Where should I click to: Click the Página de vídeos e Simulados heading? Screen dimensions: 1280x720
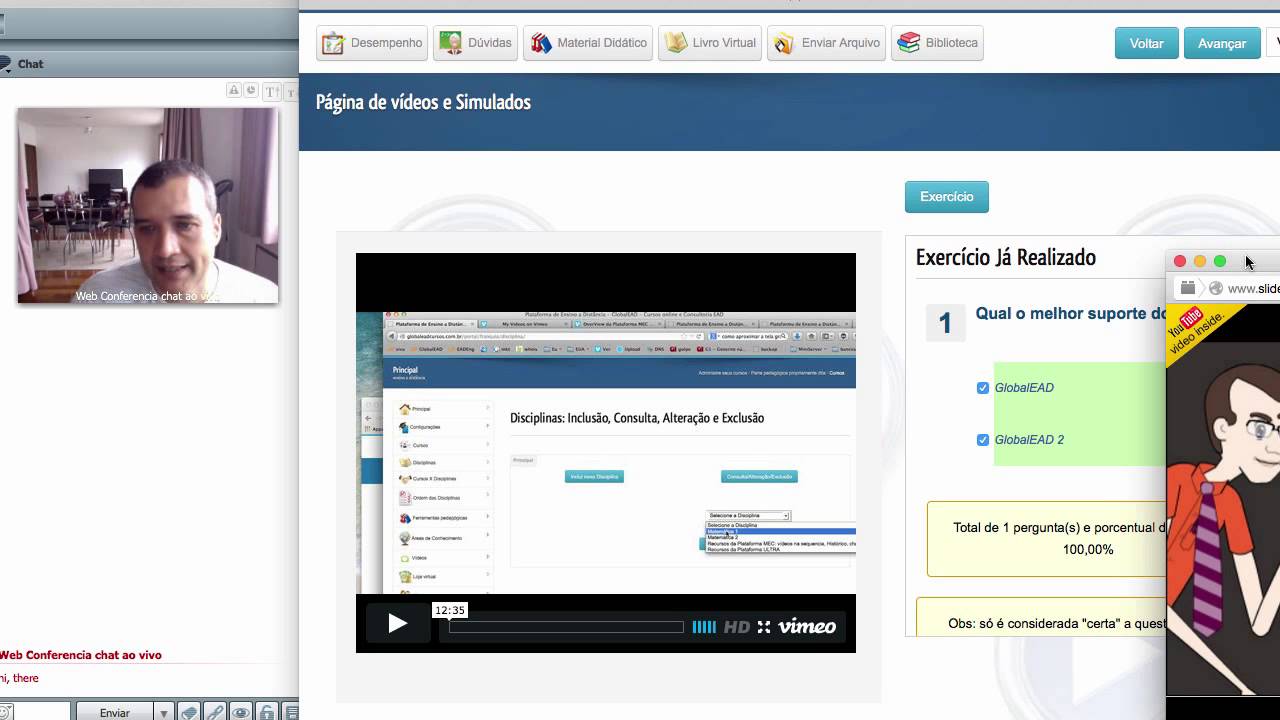tap(423, 102)
